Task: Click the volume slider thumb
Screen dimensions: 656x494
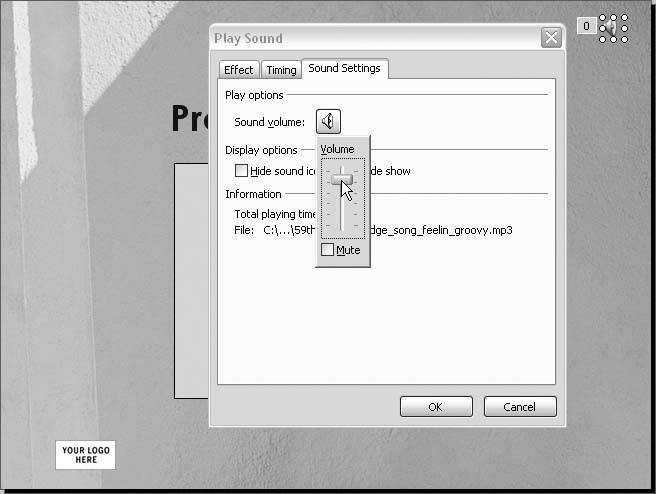Action: pyautogui.click(x=342, y=179)
